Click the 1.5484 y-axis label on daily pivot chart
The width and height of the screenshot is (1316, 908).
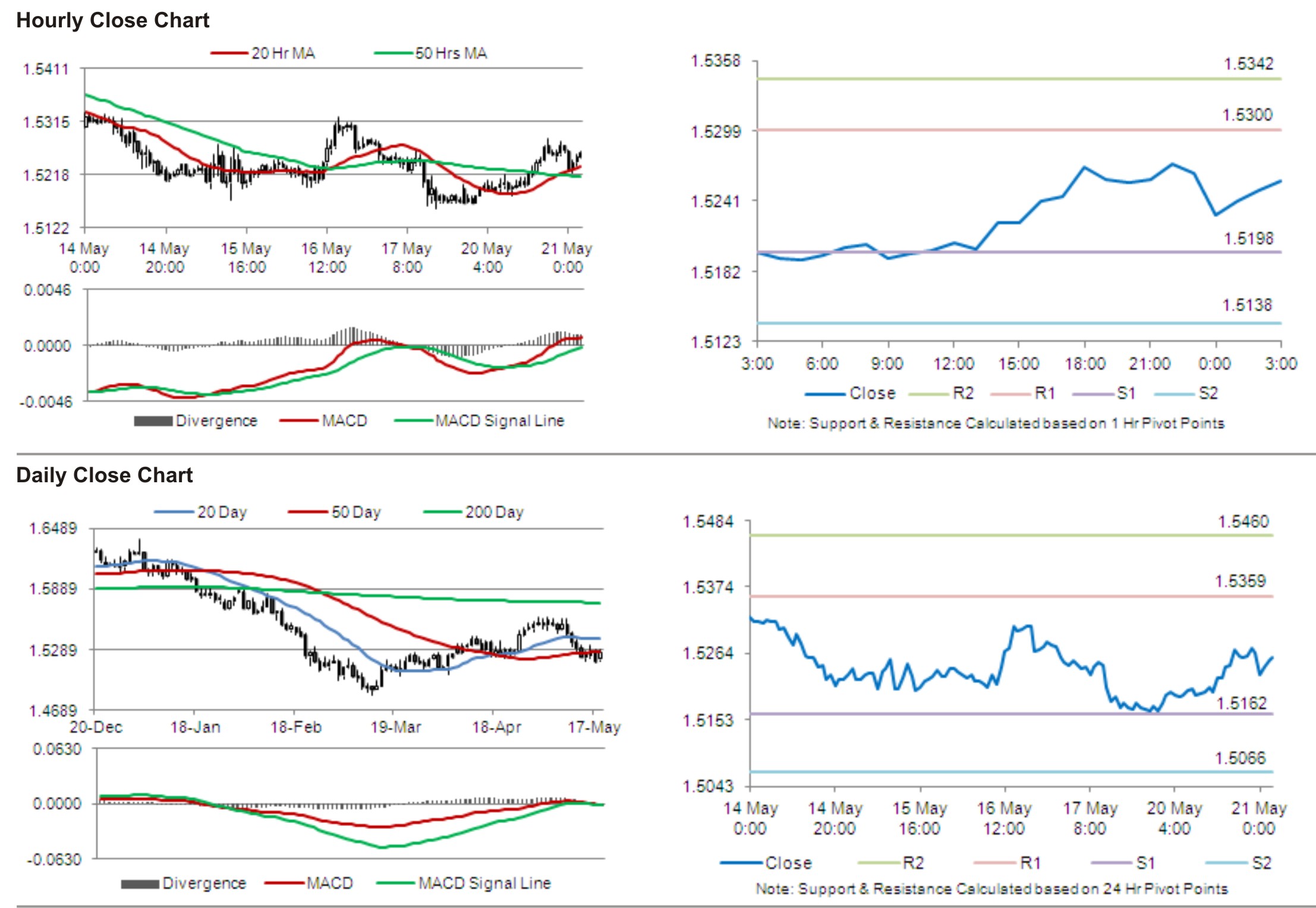709,522
